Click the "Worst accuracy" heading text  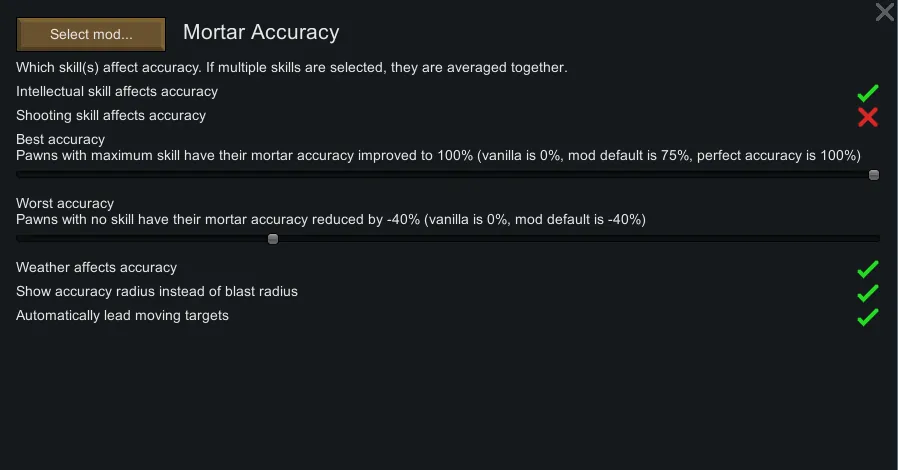pos(65,203)
